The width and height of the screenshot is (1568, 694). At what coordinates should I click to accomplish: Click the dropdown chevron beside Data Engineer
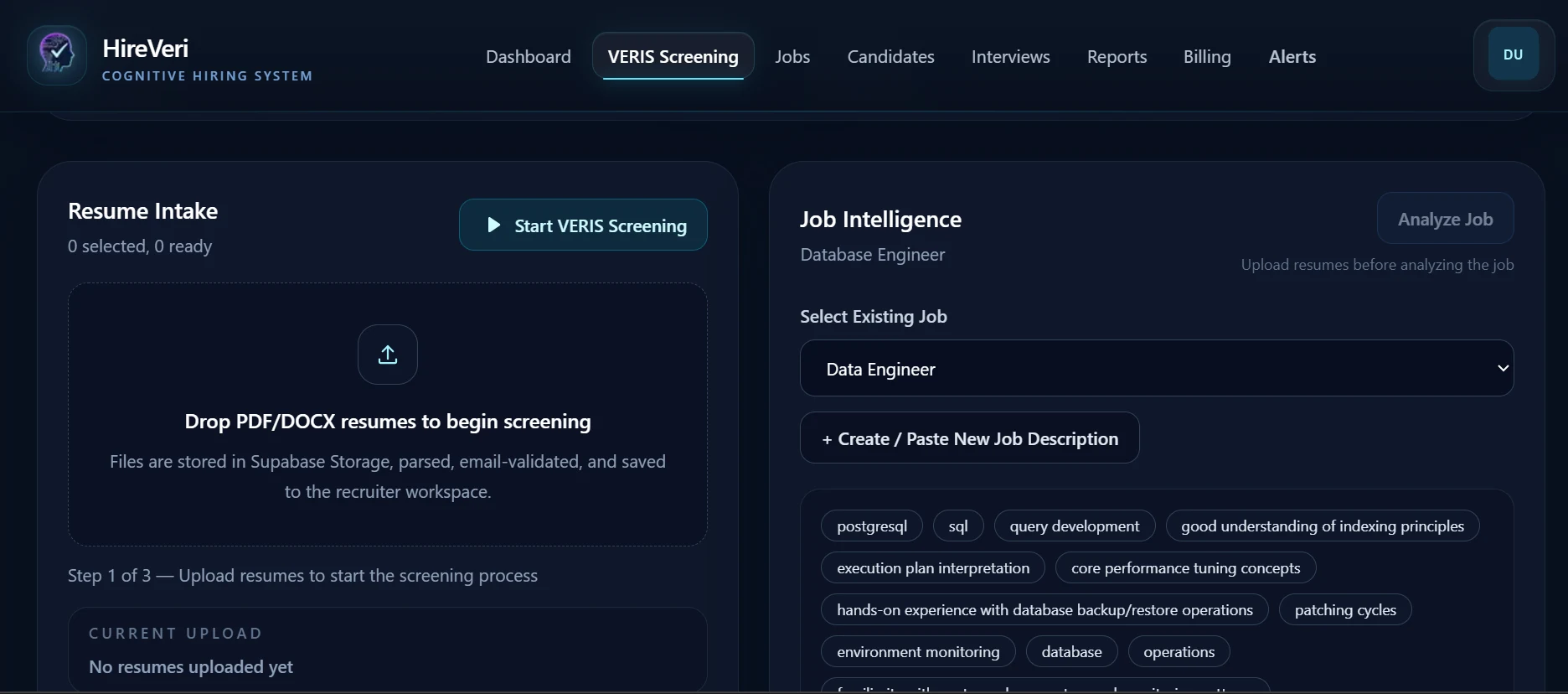point(1503,368)
